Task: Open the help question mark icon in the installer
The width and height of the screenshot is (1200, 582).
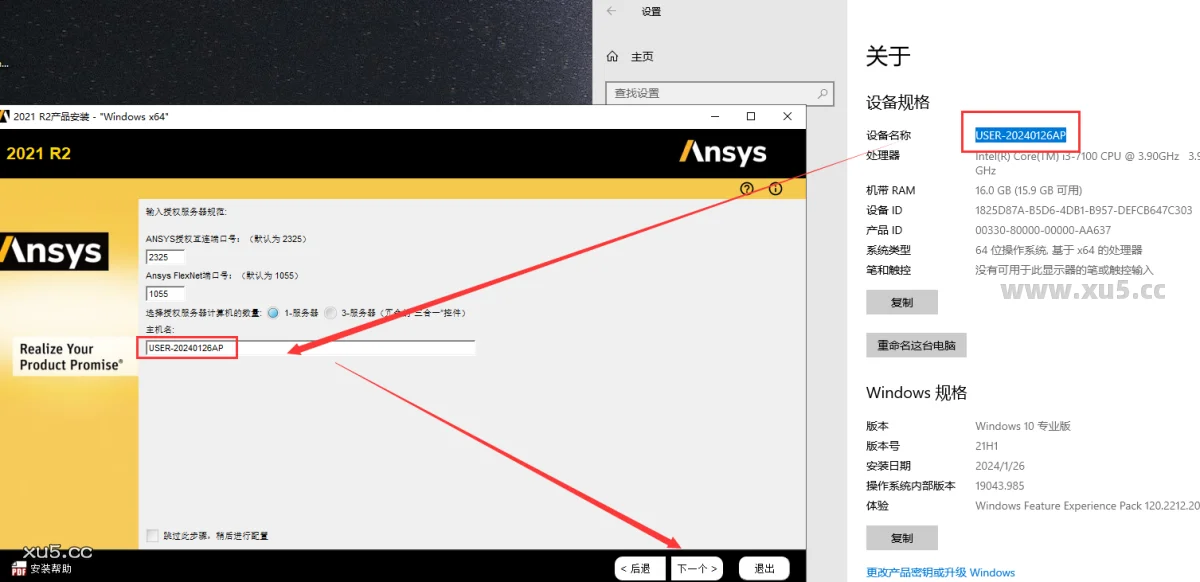Action: [747, 188]
